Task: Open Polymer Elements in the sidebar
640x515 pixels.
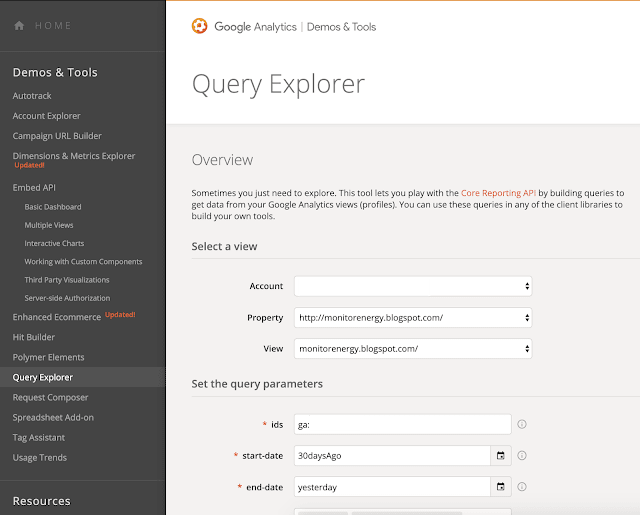Action: click(49, 357)
